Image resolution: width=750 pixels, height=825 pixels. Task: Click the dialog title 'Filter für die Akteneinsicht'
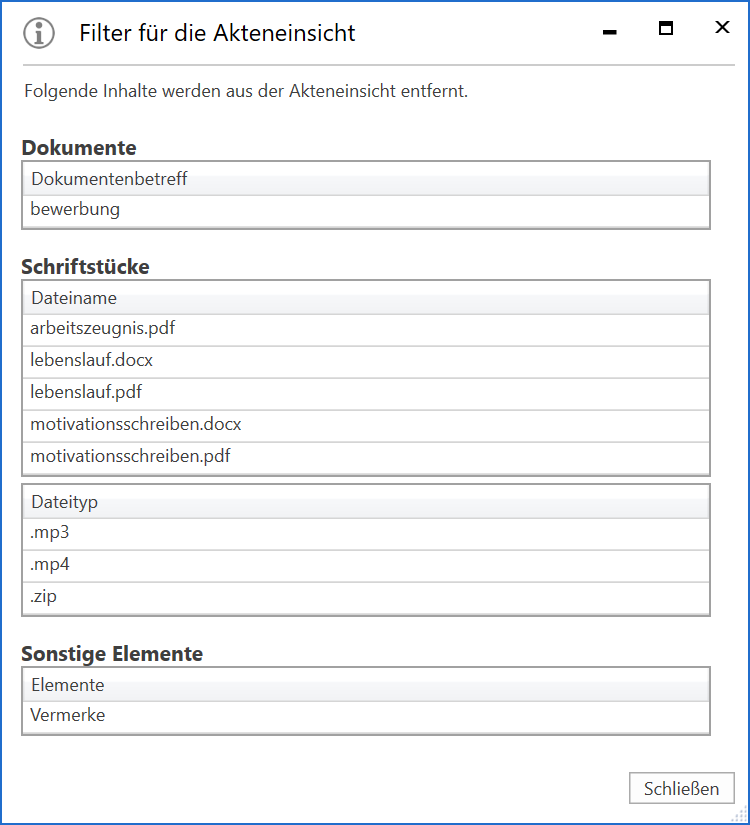(217, 33)
